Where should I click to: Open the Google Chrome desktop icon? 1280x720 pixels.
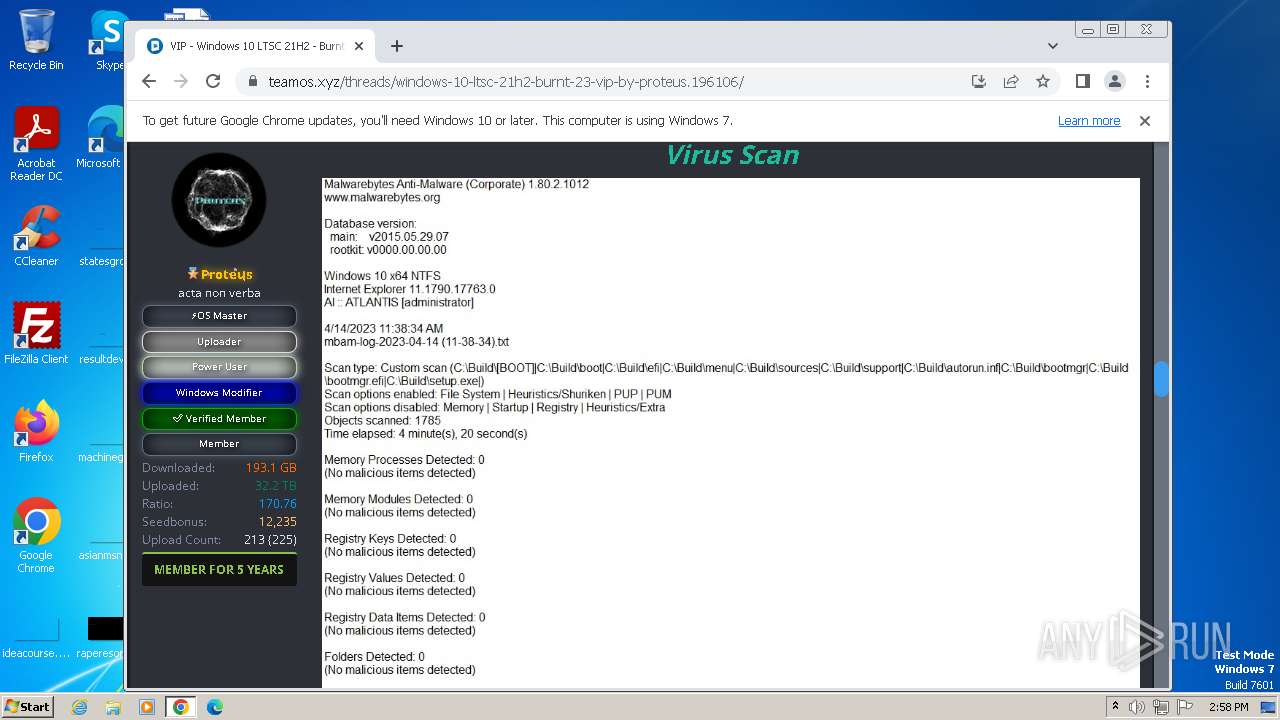[36, 536]
